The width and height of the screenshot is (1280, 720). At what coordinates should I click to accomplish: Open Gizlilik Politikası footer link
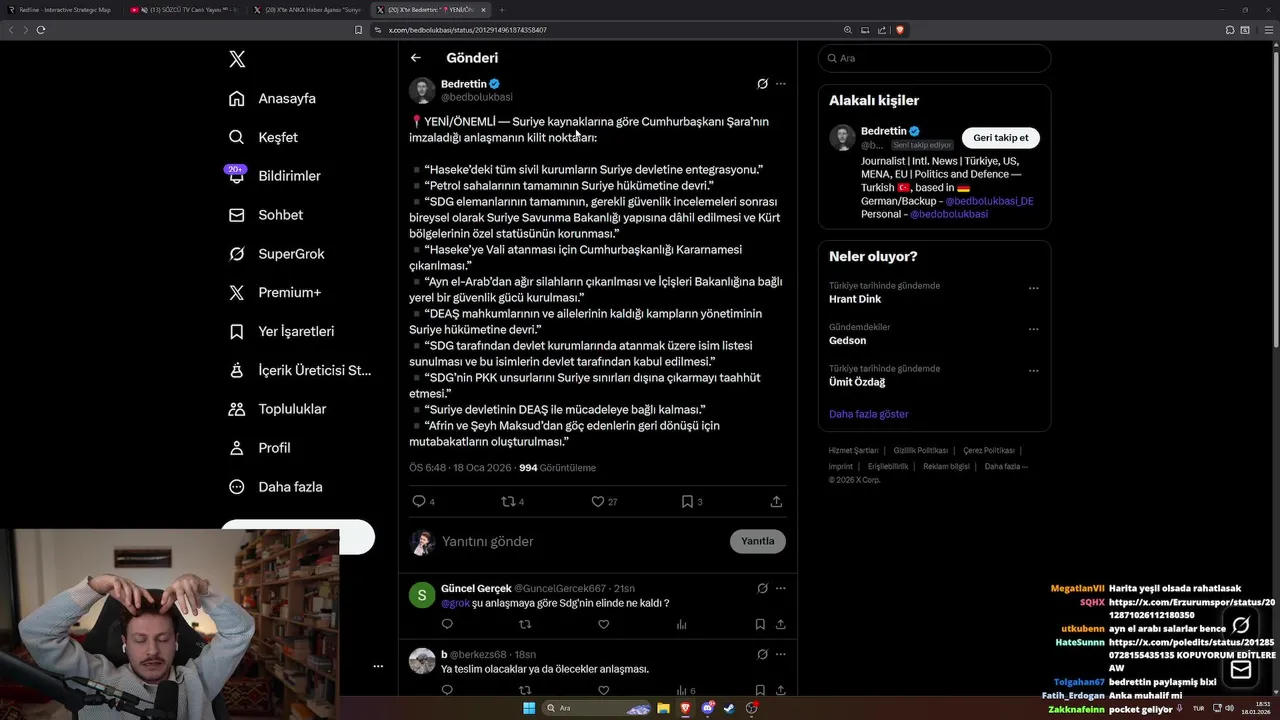coord(921,451)
